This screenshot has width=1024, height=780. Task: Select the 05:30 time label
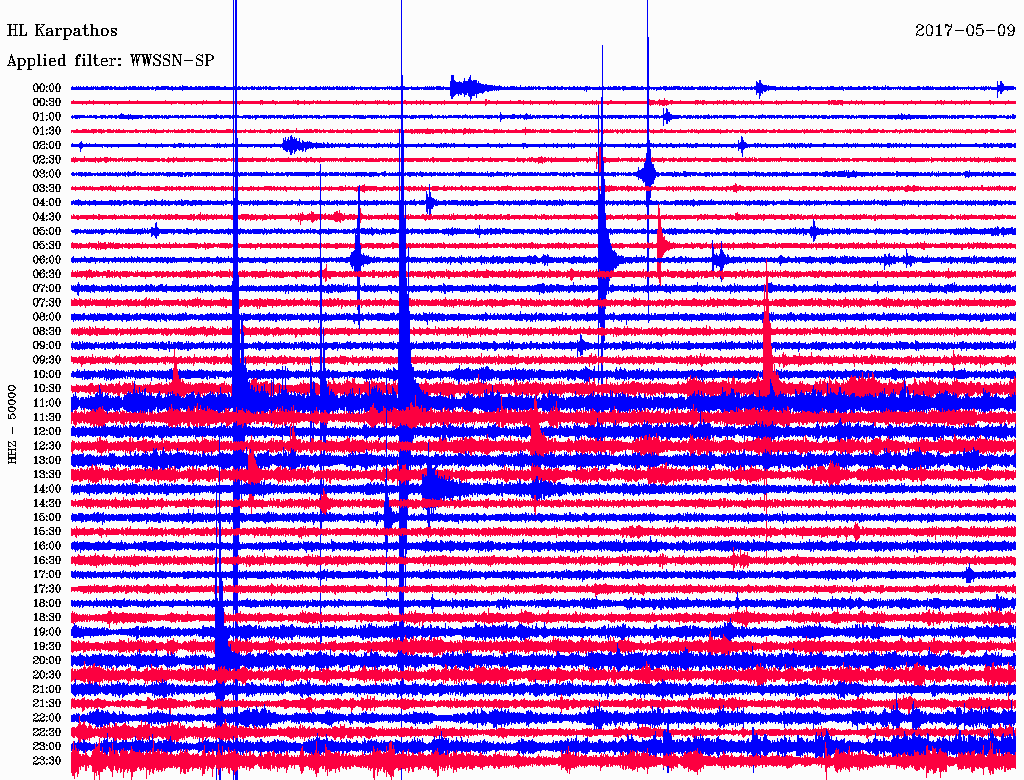47,246
